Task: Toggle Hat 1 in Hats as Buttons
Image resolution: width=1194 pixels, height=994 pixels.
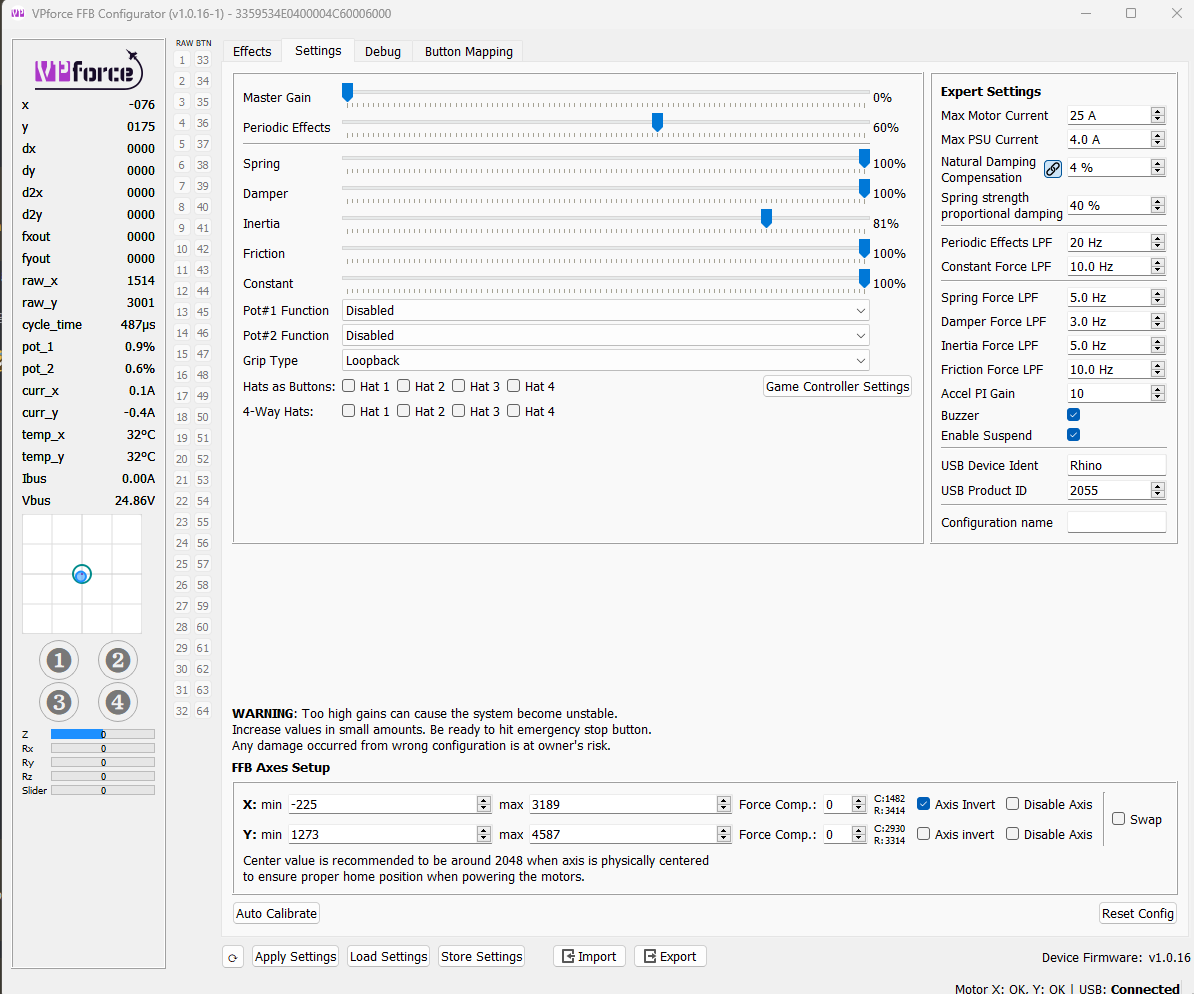Action: tap(349, 386)
